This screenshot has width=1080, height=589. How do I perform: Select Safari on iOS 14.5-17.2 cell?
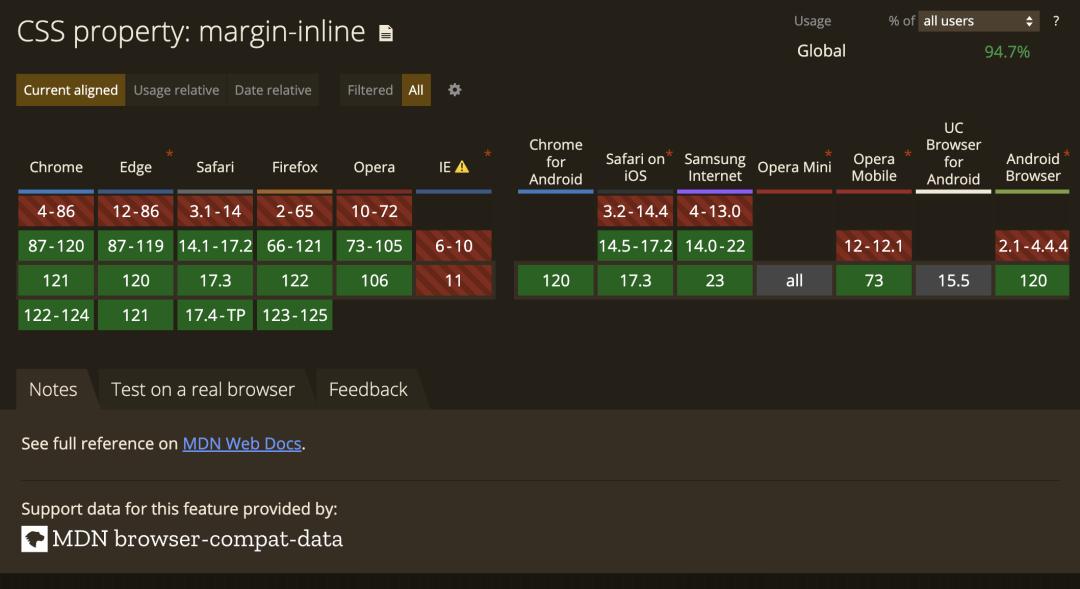(x=635, y=246)
